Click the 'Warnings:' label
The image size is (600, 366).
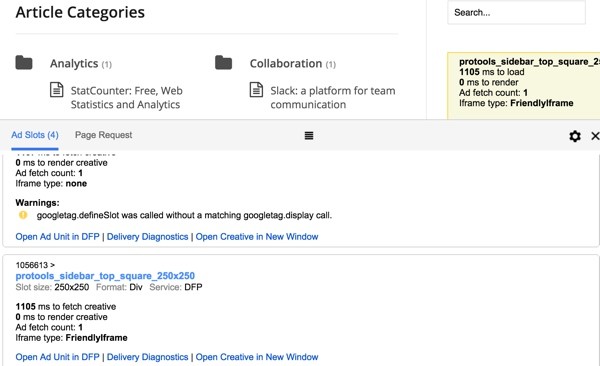tap(38, 203)
